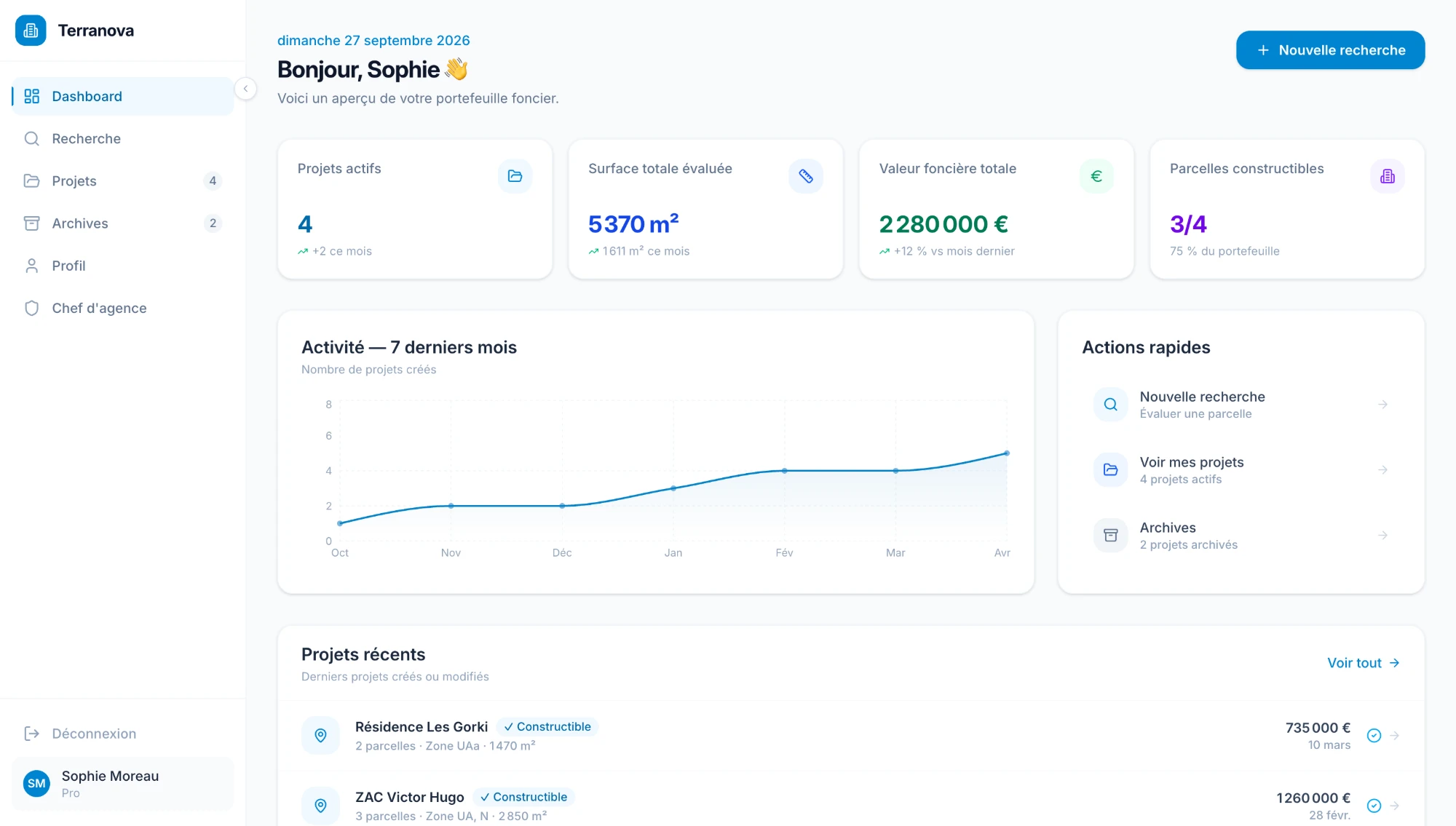Viewport: 1456px width, 826px height.
Task: Click the arrow next to Voir mes projets
Action: click(1382, 470)
